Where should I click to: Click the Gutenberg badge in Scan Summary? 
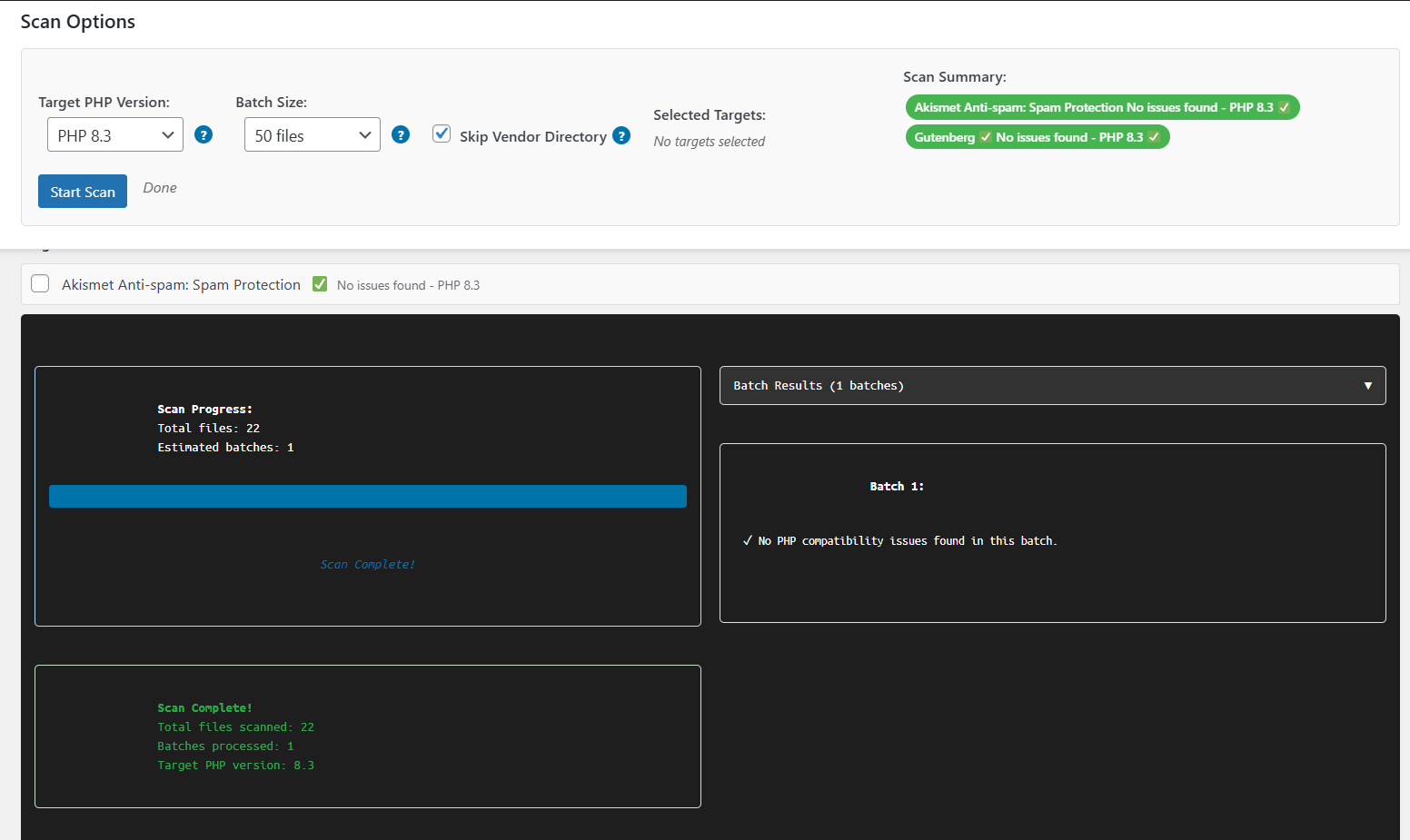pyautogui.click(x=1038, y=137)
